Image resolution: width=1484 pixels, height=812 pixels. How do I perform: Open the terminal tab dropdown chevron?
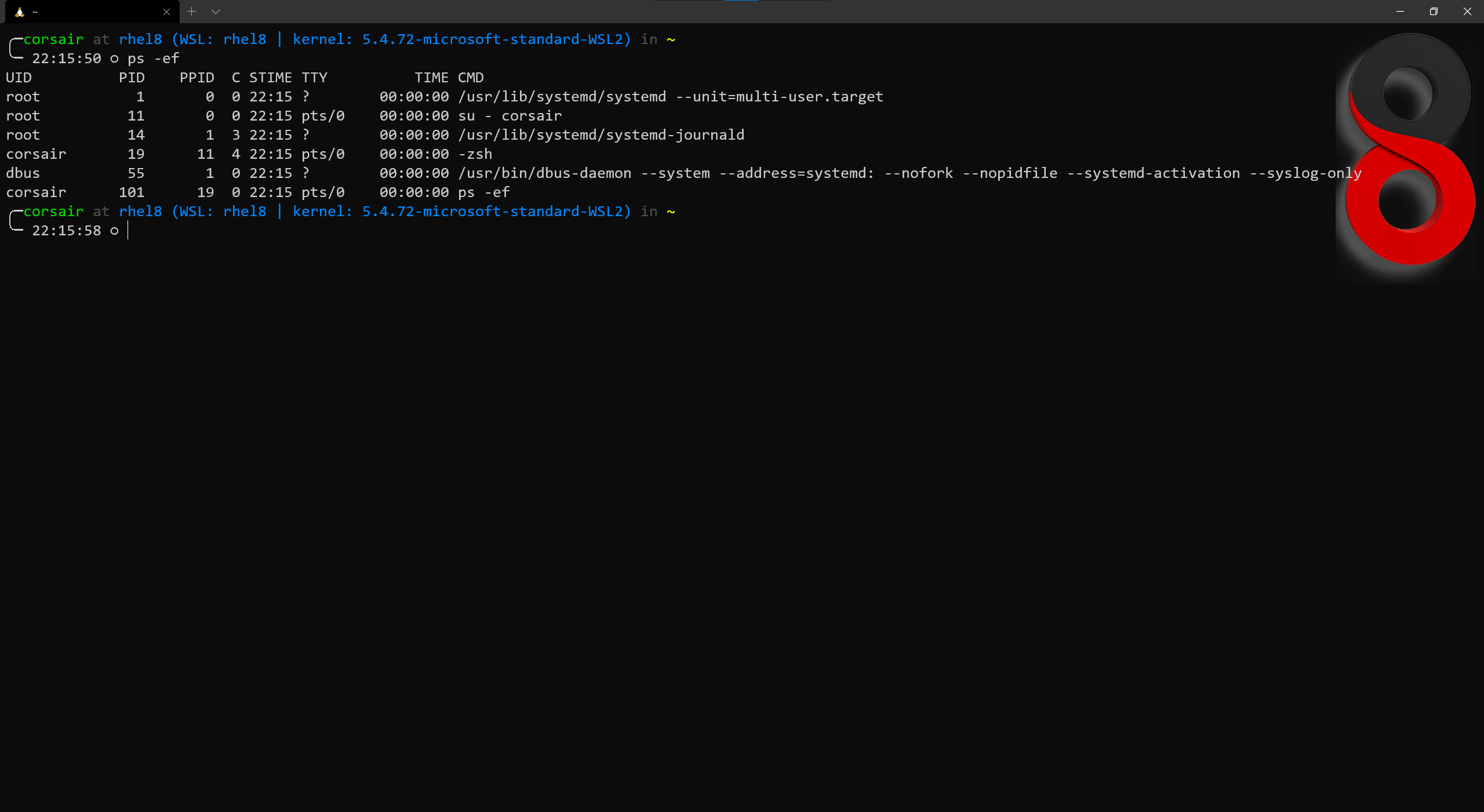coord(216,12)
